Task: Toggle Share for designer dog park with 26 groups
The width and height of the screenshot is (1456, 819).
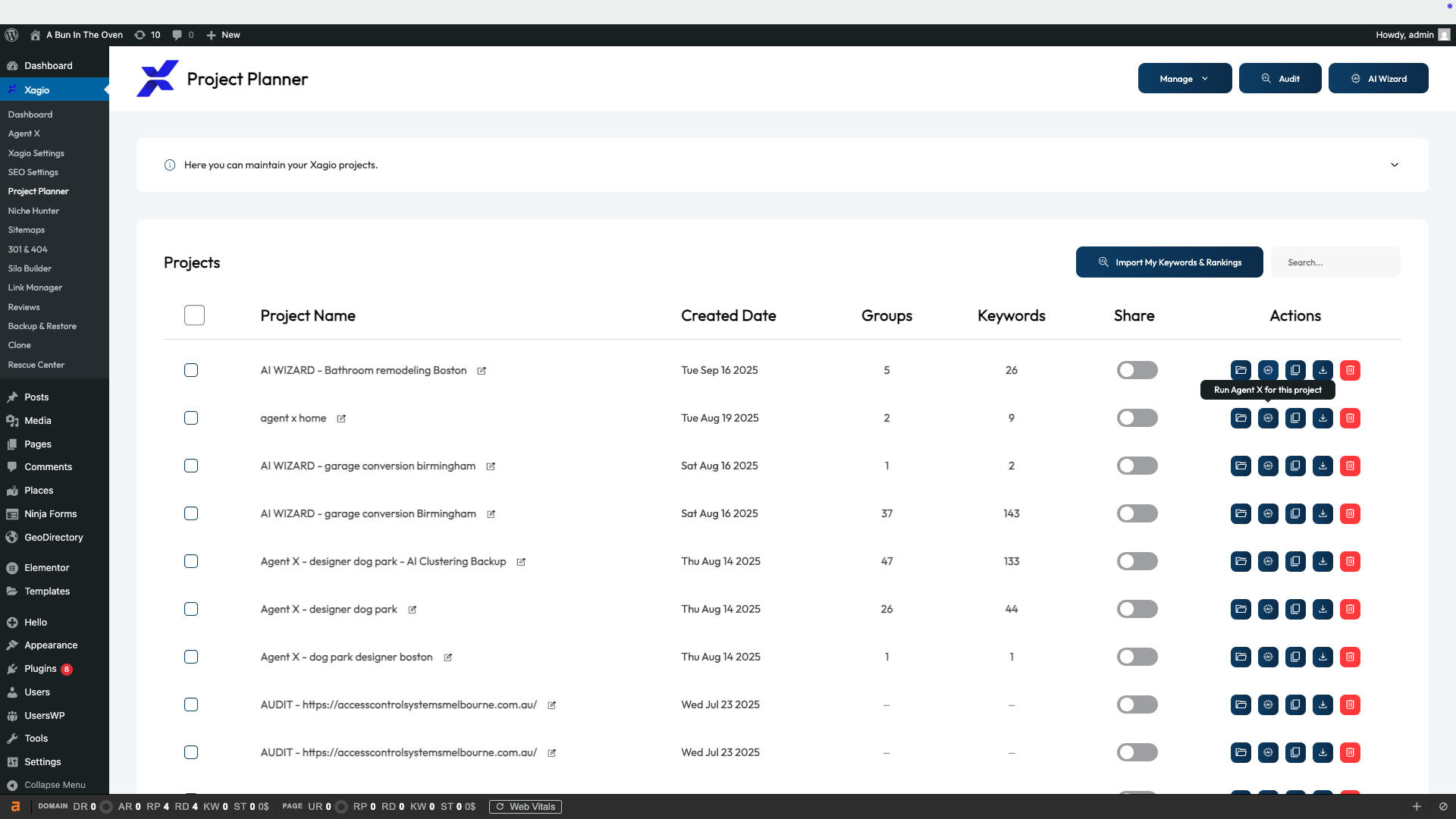Action: pos(1137,609)
